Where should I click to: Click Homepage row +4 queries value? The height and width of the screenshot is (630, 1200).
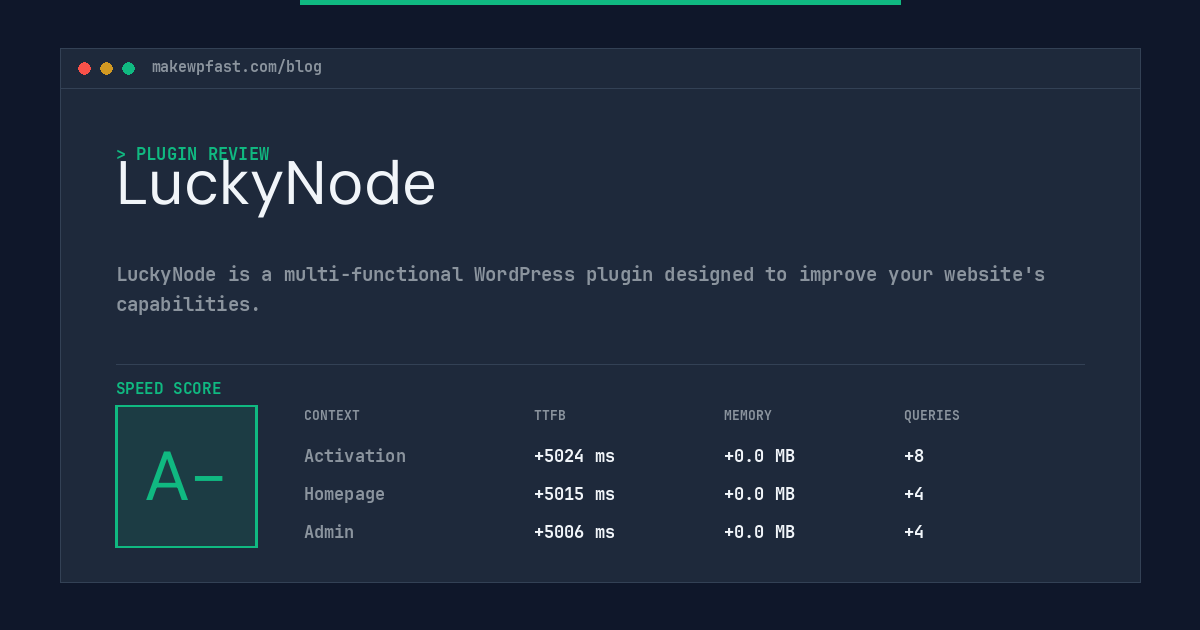click(x=914, y=494)
